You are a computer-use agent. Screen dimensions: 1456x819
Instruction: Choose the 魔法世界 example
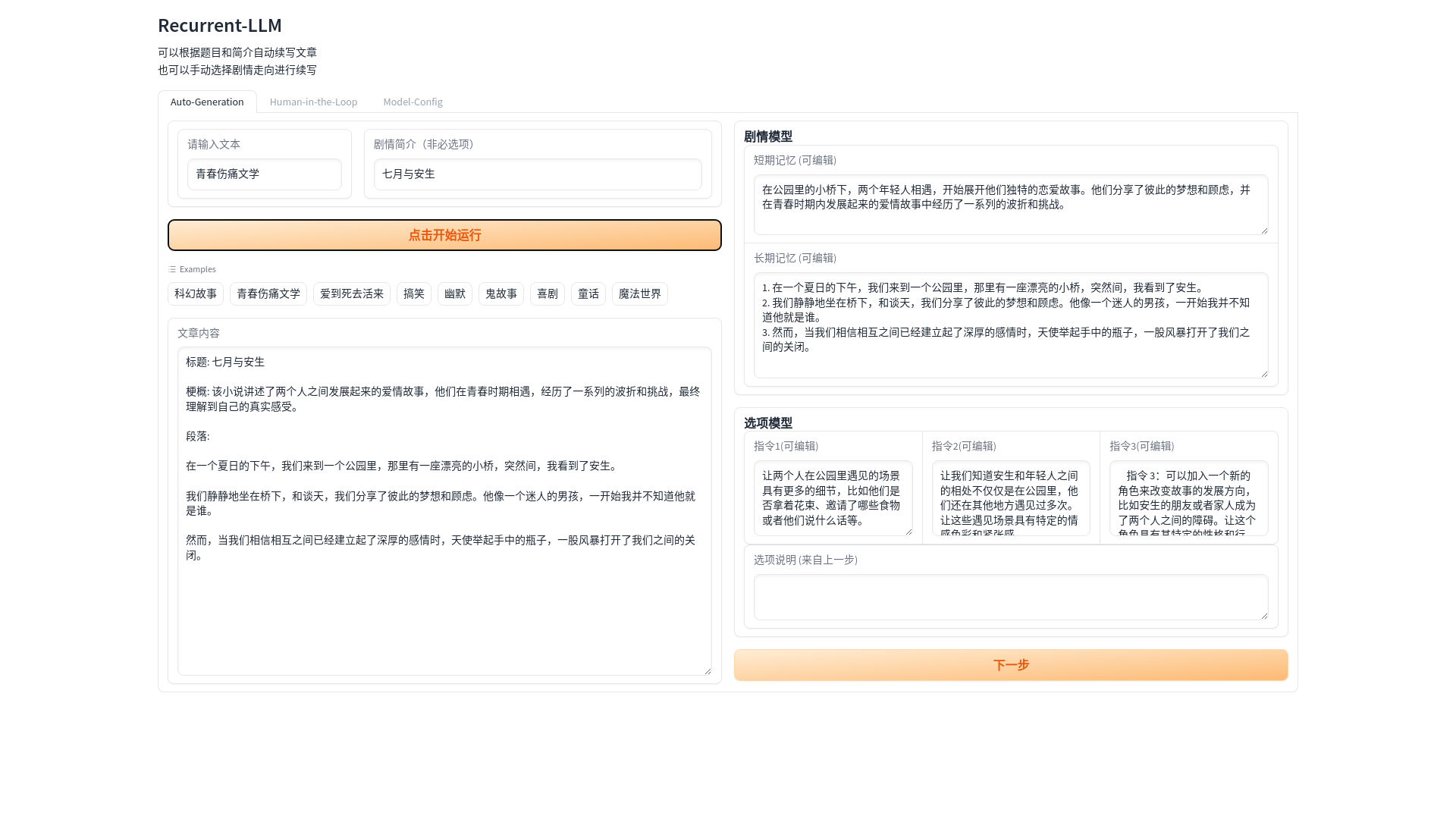(x=640, y=293)
